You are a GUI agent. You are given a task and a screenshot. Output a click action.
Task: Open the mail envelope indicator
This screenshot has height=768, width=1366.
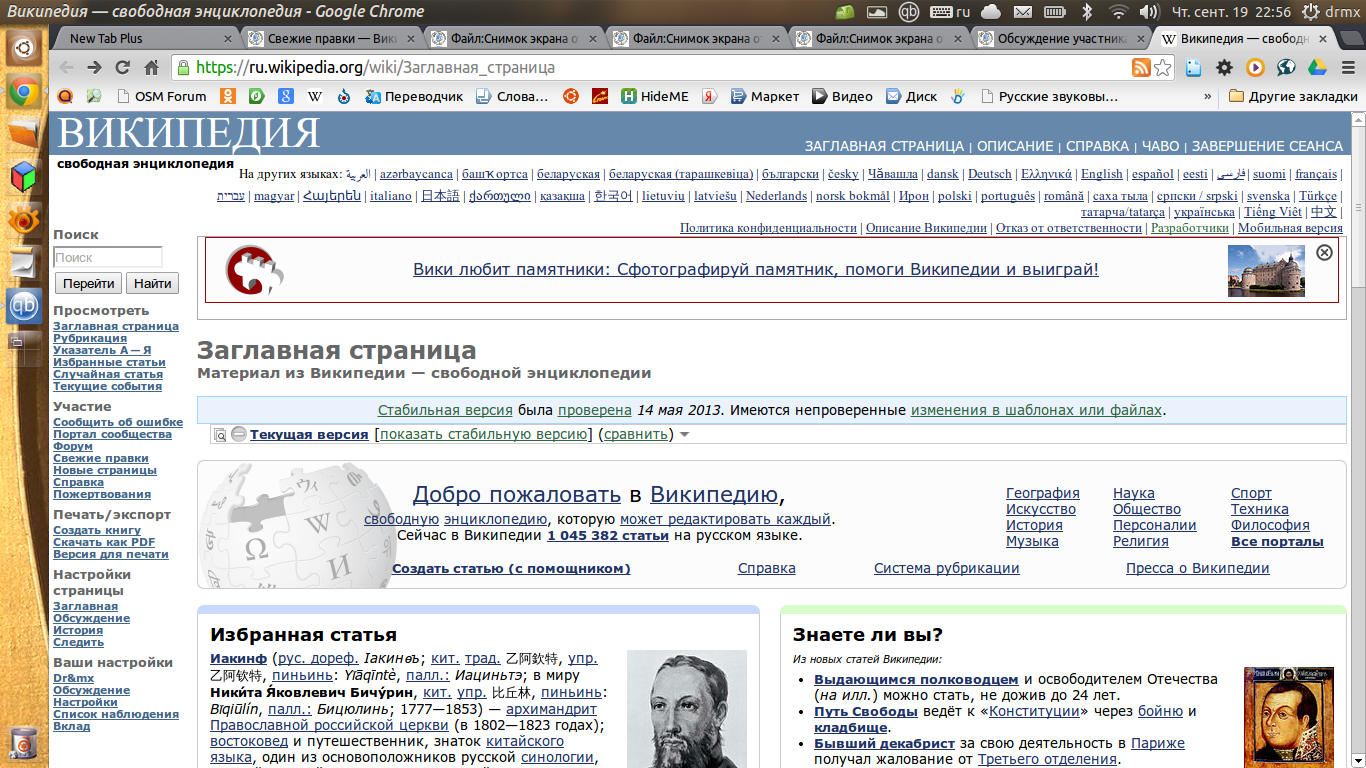1022,12
